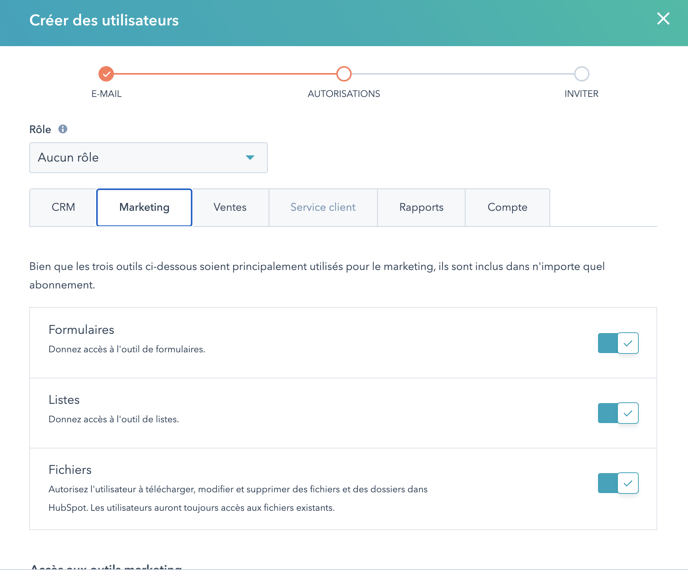Toggle Formulaires access switch
Image resolution: width=688 pixels, height=570 pixels.
click(618, 343)
